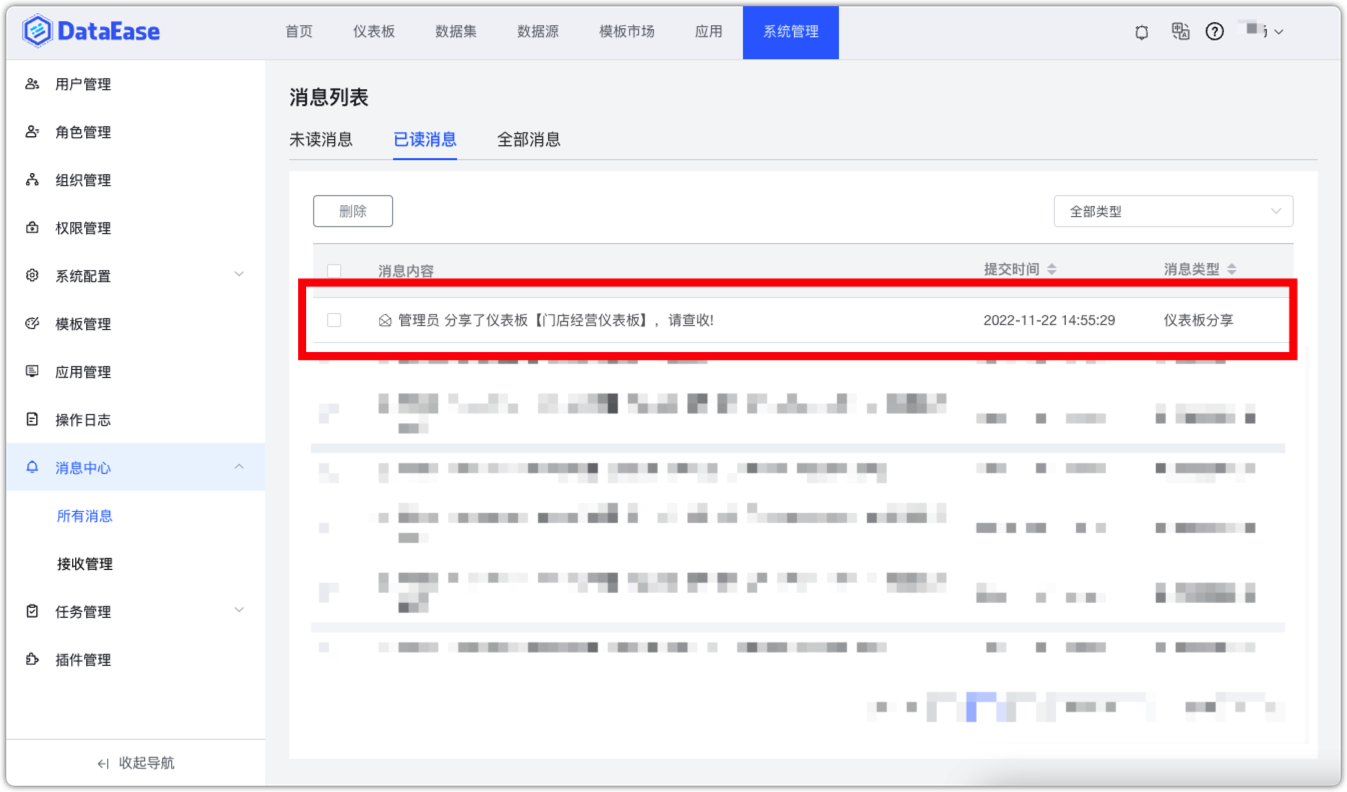This screenshot has width=1347, height=792.
Task: Open the 全部类型 type filter dropdown
Action: [x=1172, y=211]
